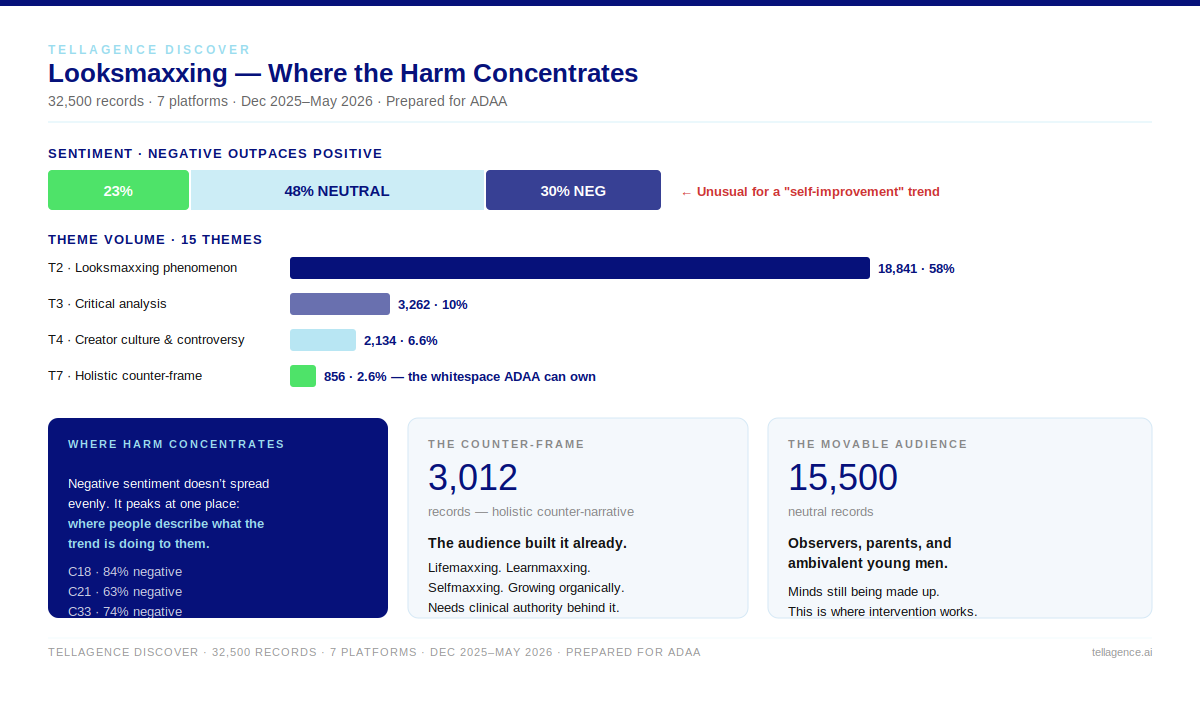Click the T2 Looksmaxxing phenomenon bar
Screen dimensions: 1200x720
580,268
